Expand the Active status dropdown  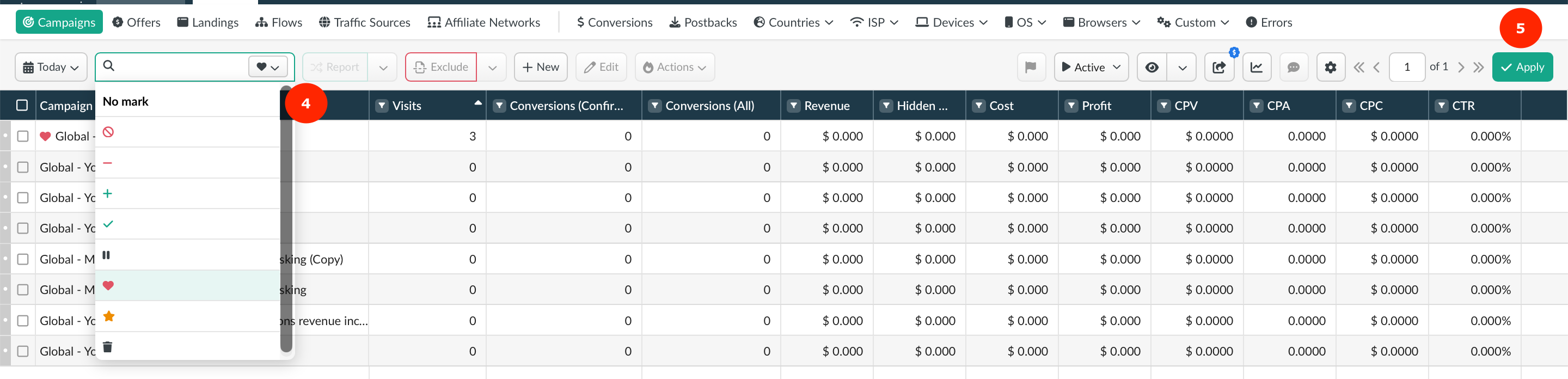[1091, 67]
